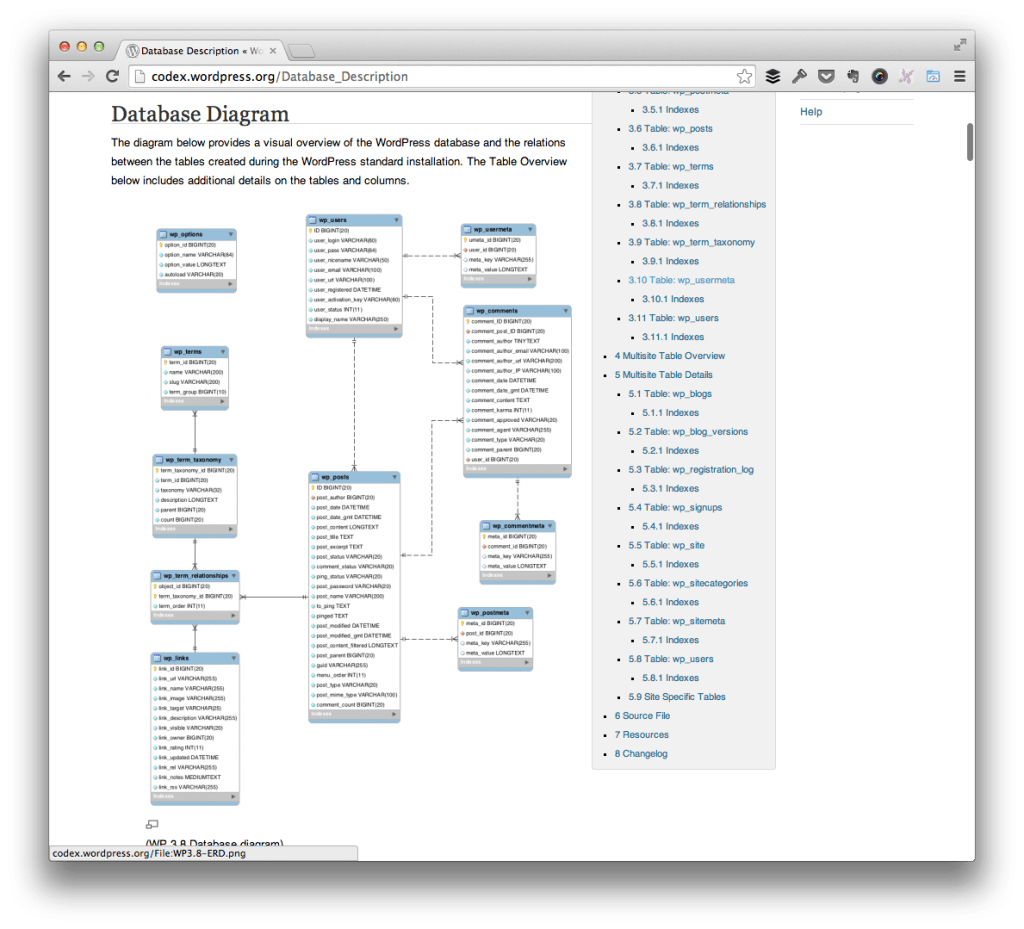Click the picture-in-picture window extension icon
This screenshot has height=929, width=1024.
coord(932,75)
